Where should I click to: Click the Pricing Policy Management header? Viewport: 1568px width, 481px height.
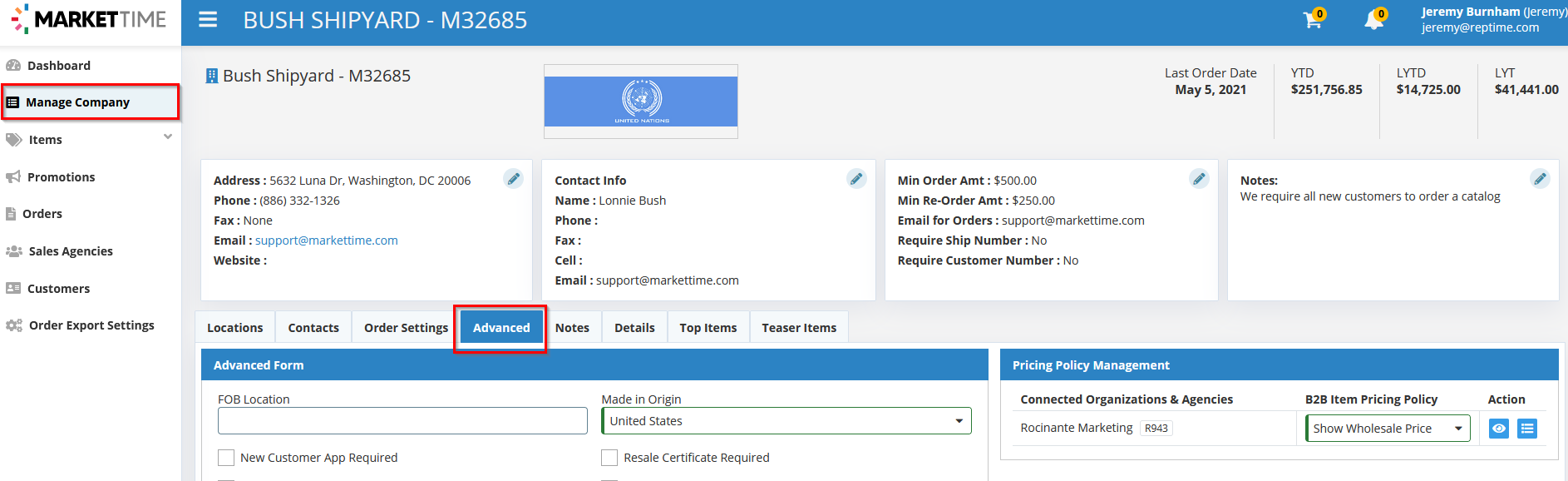pyautogui.click(x=1279, y=365)
